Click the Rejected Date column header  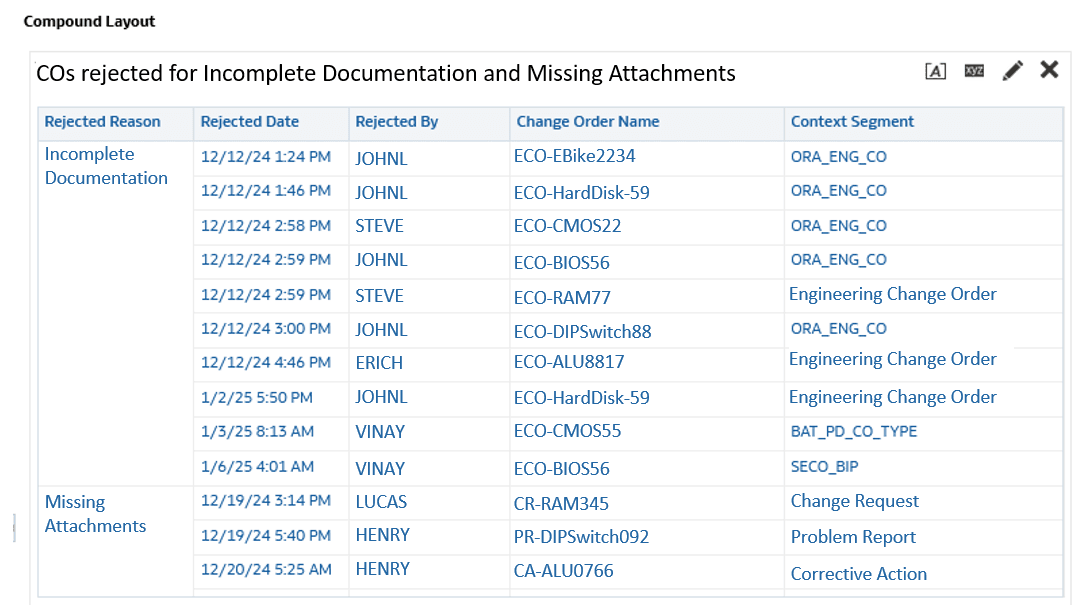coord(249,122)
